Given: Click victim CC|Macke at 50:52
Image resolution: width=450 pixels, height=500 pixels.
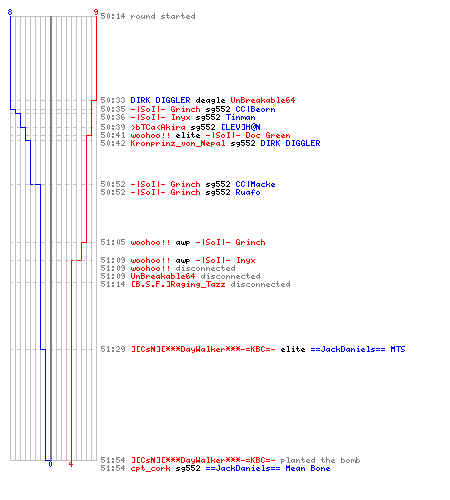Looking at the screenshot, I should (255, 184).
